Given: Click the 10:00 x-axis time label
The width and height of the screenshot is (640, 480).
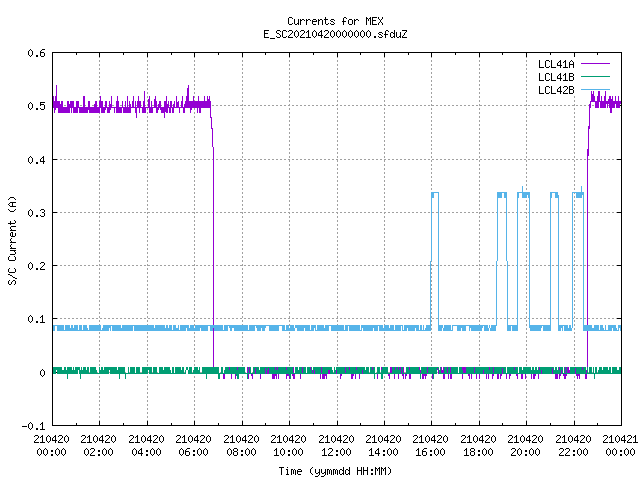Looking at the screenshot, I should [x=288, y=452].
